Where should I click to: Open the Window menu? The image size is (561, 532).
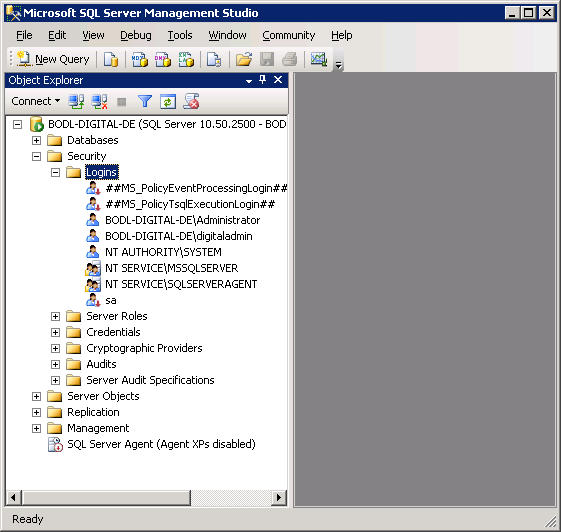[228, 35]
